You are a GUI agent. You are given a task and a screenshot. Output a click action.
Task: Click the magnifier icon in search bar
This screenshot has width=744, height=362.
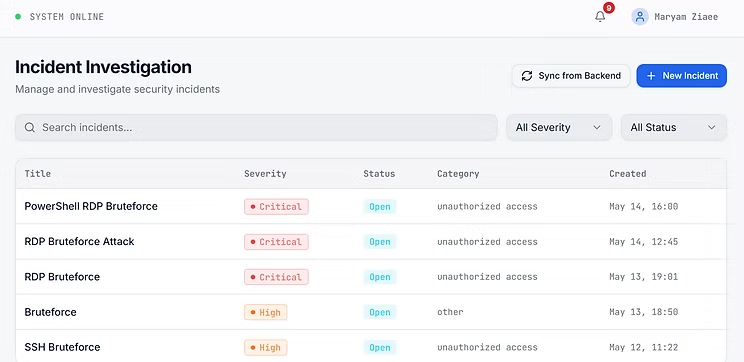[30, 127]
